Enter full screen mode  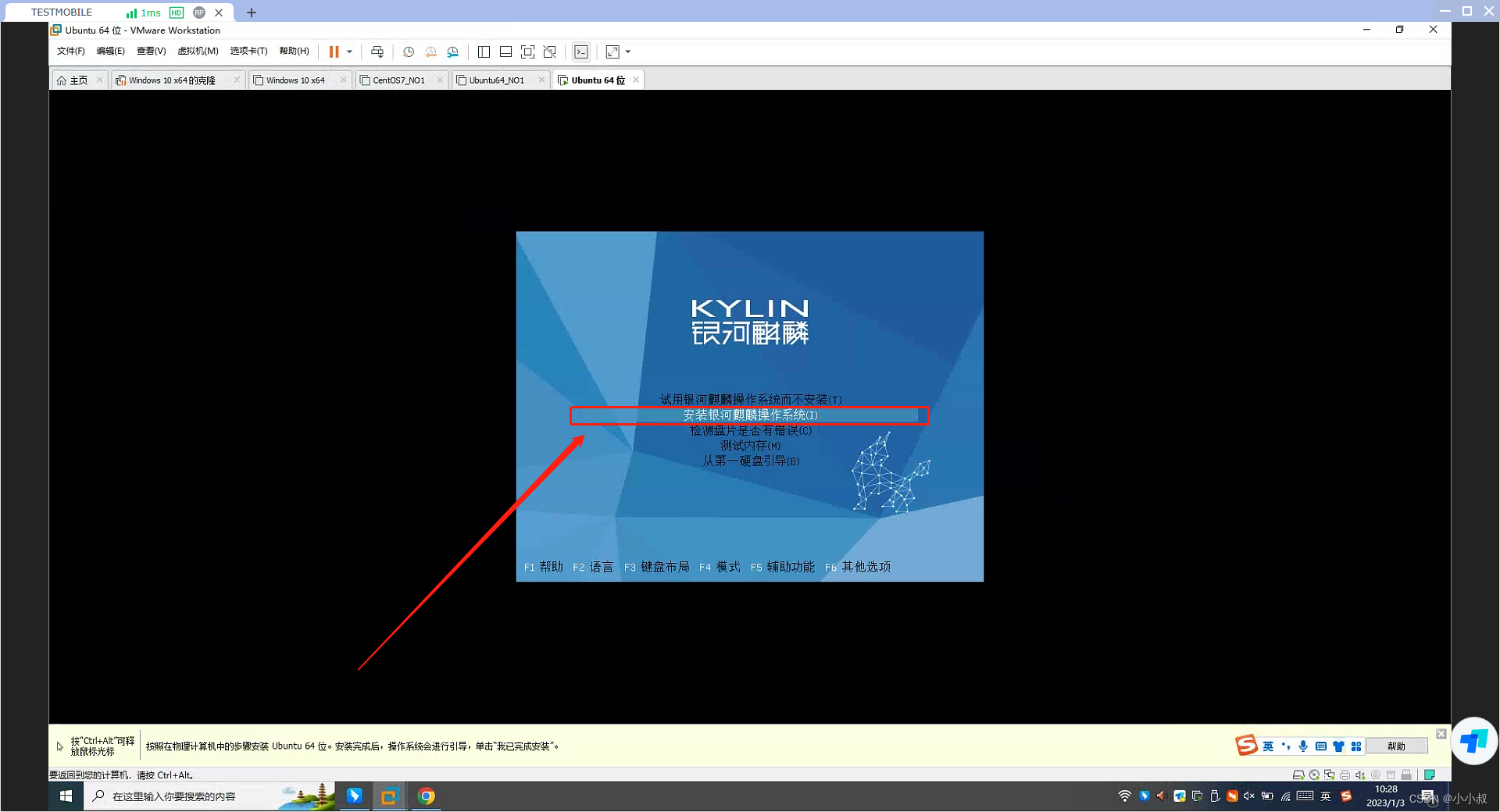click(527, 52)
